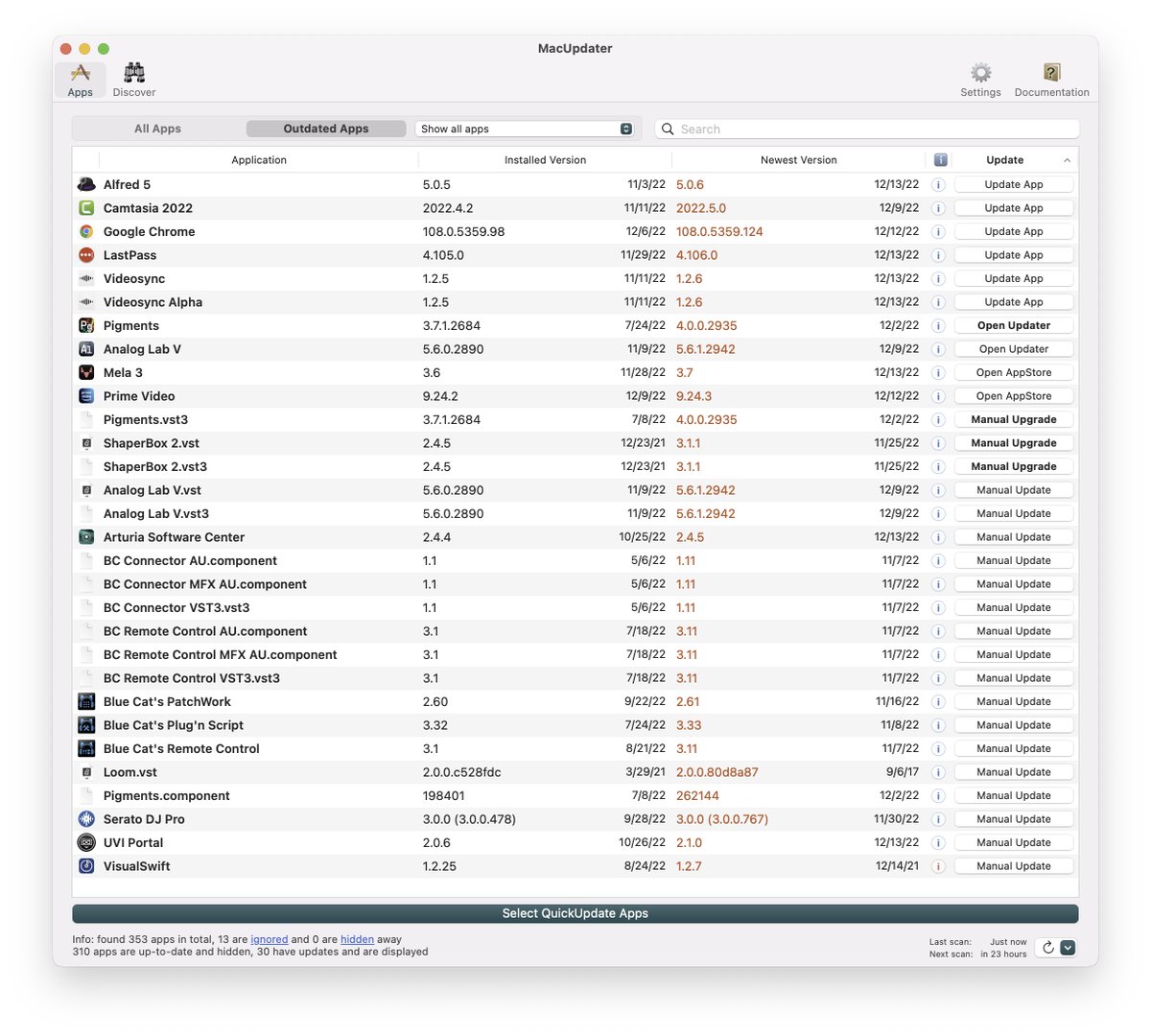Click the Mela 3 app icon
The width and height of the screenshot is (1151, 1036).
pos(86,372)
